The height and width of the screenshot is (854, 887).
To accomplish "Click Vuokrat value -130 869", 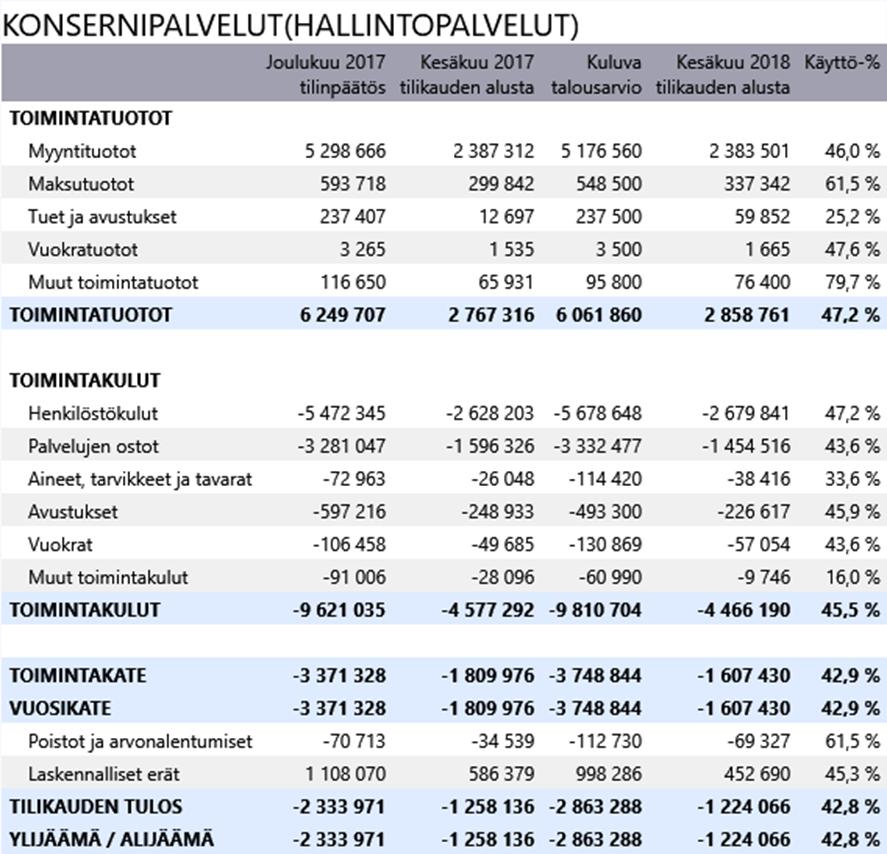I will (605, 545).
